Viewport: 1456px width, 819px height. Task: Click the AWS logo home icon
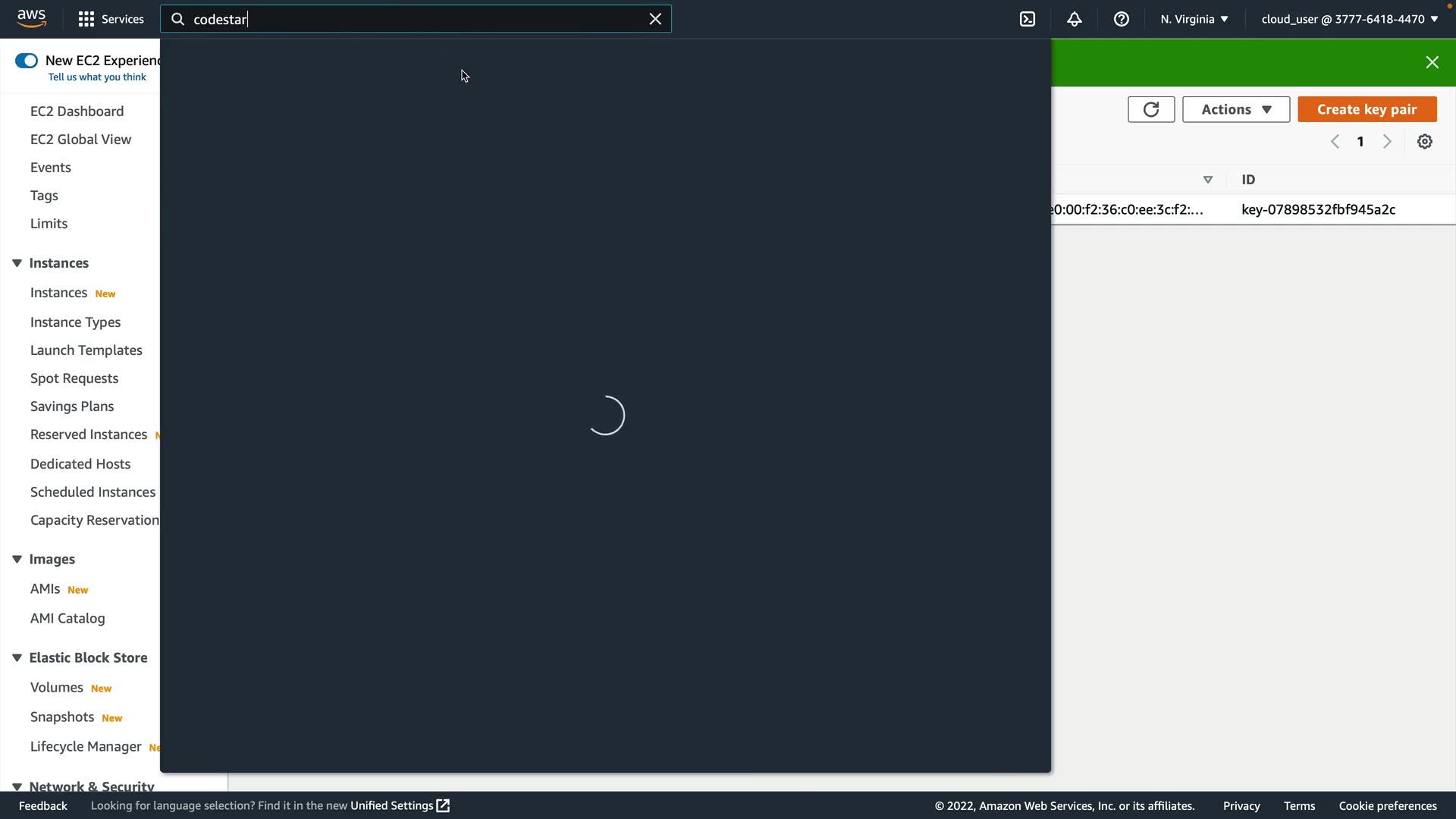31,18
